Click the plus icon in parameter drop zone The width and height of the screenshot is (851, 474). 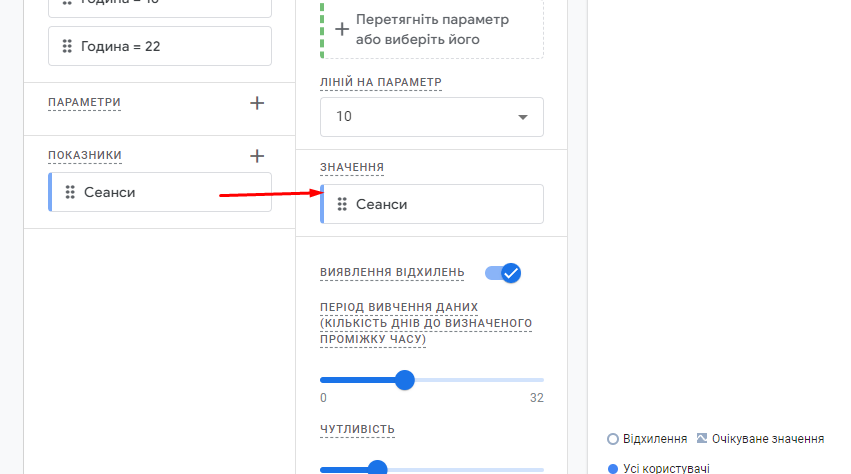(342, 30)
